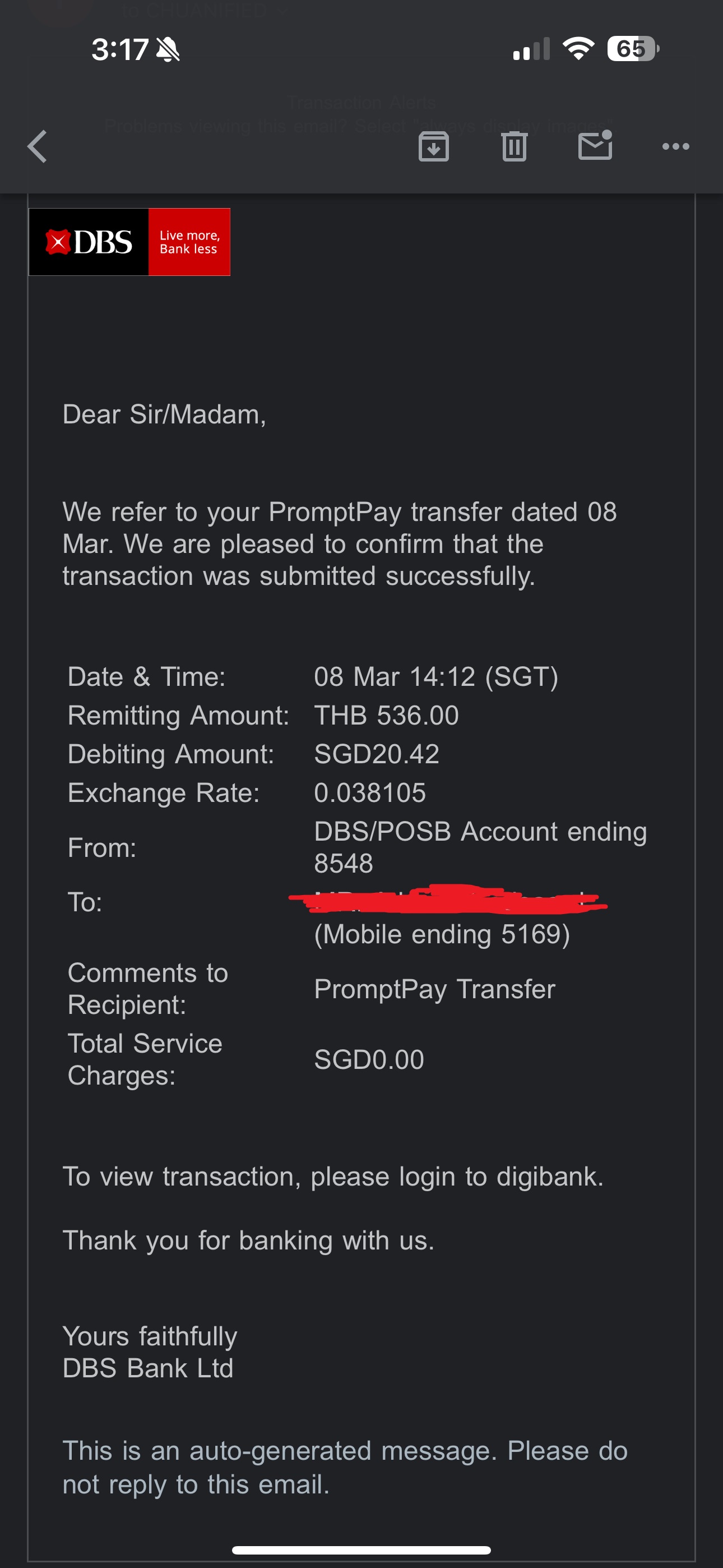Tap the battery indicator in status bar
723x1568 pixels.
[x=633, y=49]
